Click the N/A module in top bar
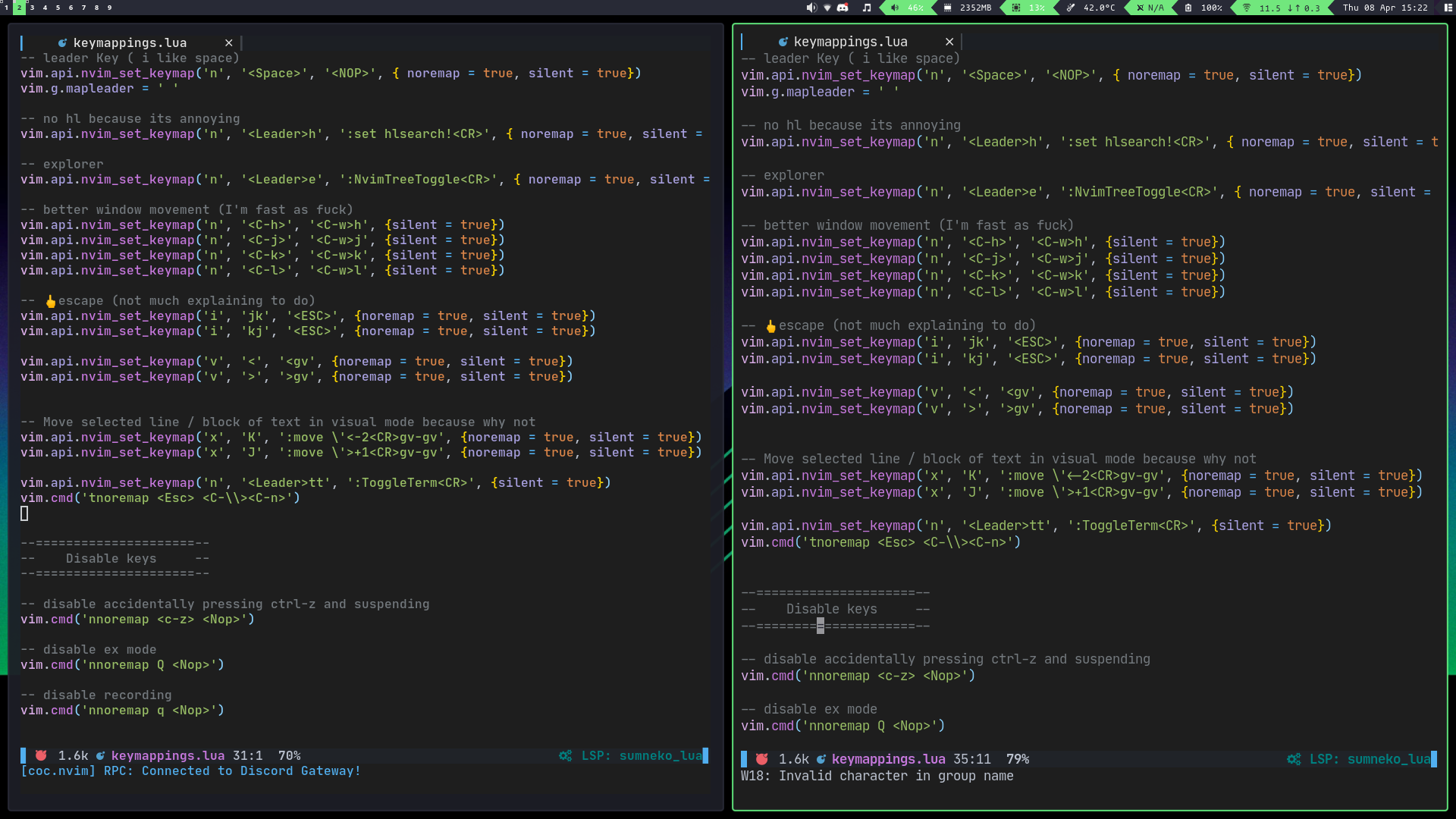Viewport: 1456px width, 819px height. [1150, 8]
